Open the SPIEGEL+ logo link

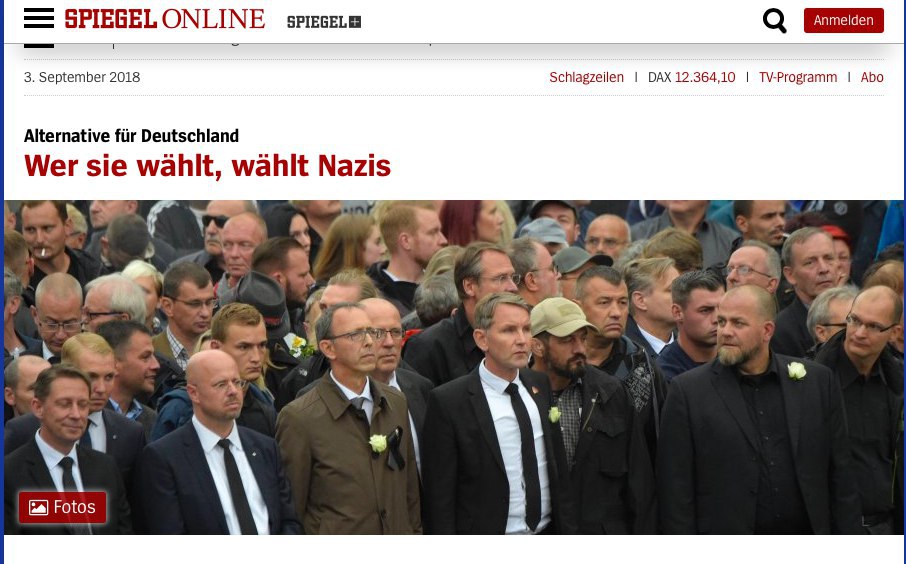tap(324, 22)
